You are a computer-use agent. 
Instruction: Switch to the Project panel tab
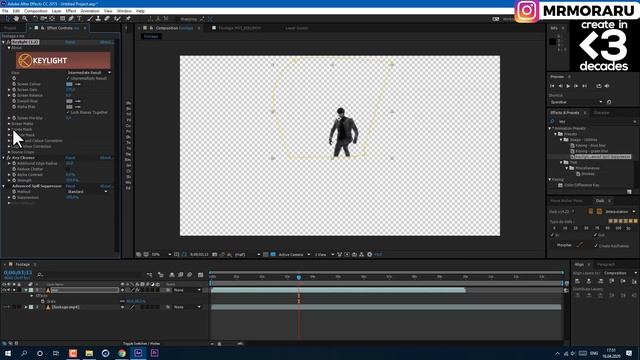pyautogui.click(x=10, y=28)
